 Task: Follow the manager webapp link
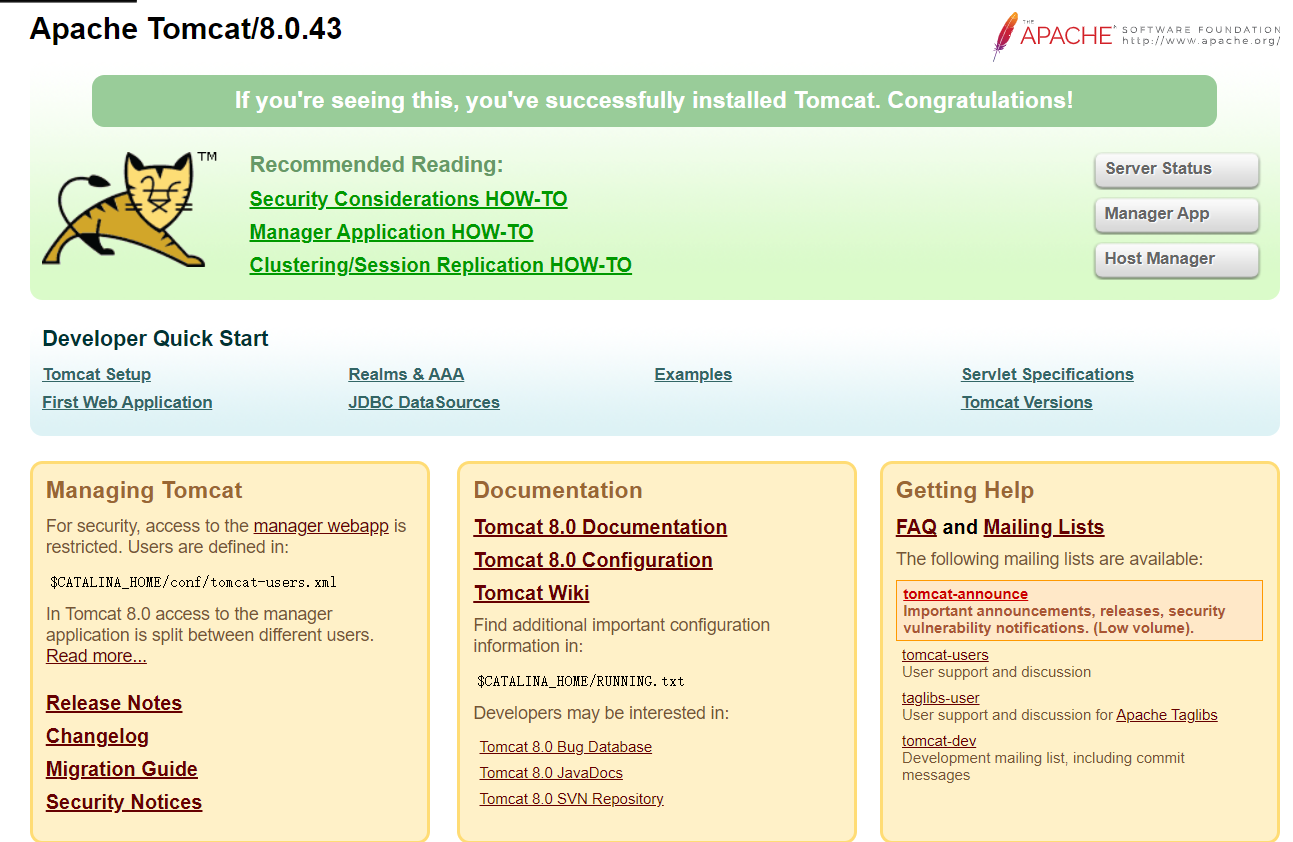tap(321, 526)
